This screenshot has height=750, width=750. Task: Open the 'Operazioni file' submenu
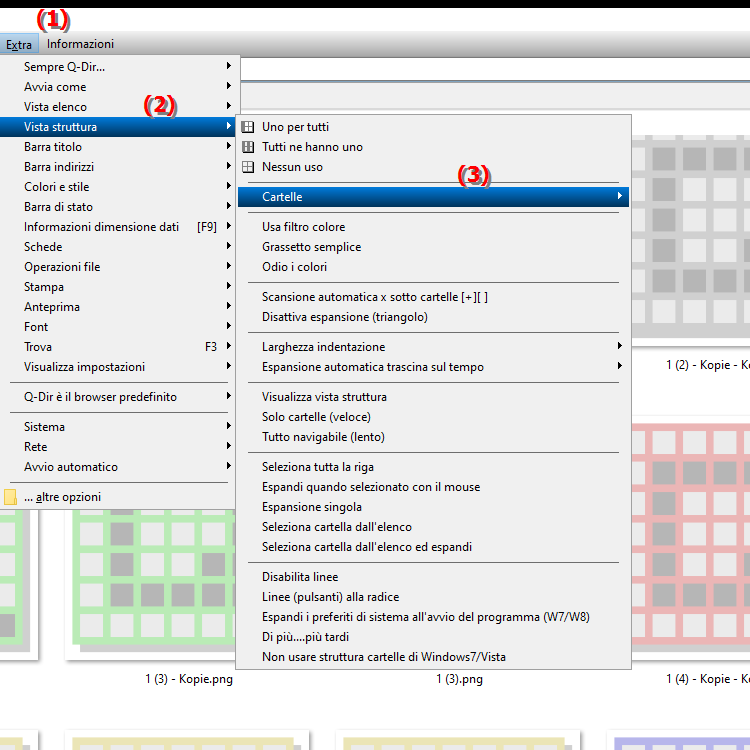tap(117, 267)
